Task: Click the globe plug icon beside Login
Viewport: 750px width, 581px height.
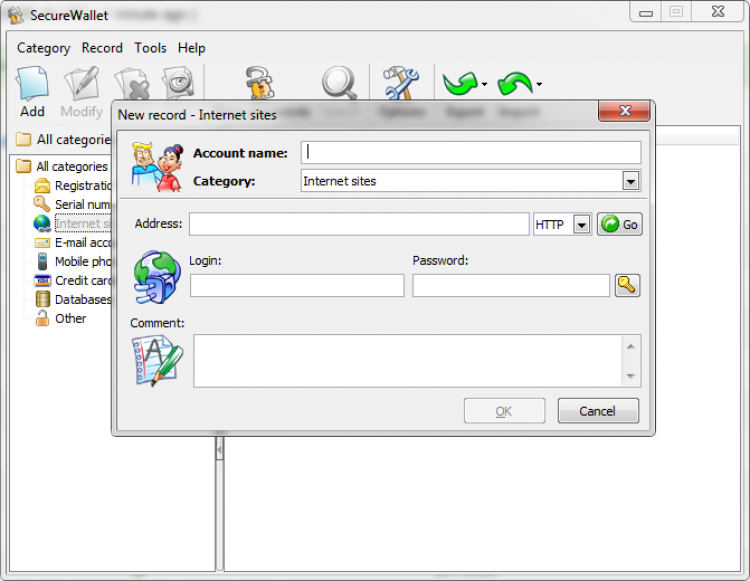Action: coord(157,277)
